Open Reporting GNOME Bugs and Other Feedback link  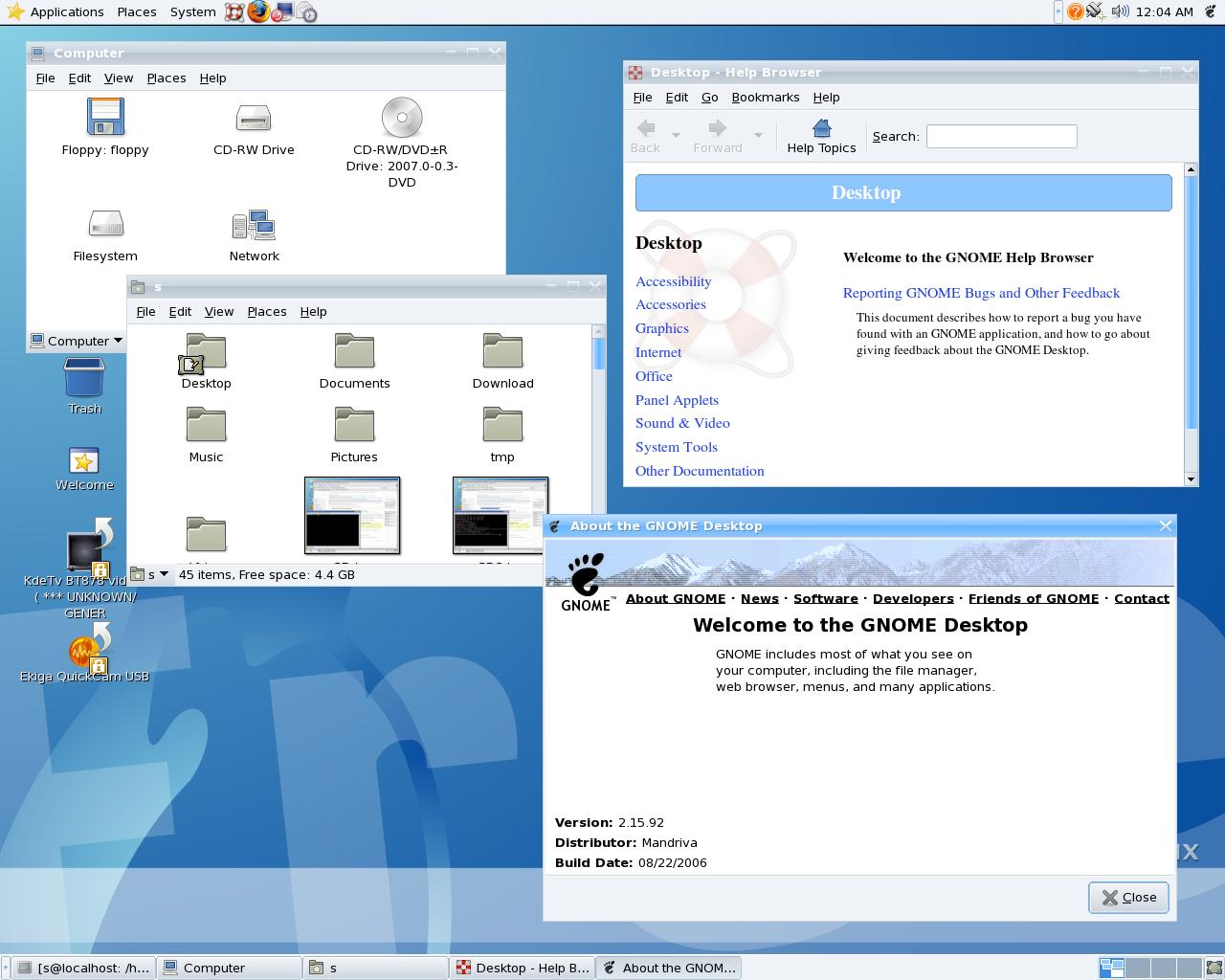pos(981,293)
